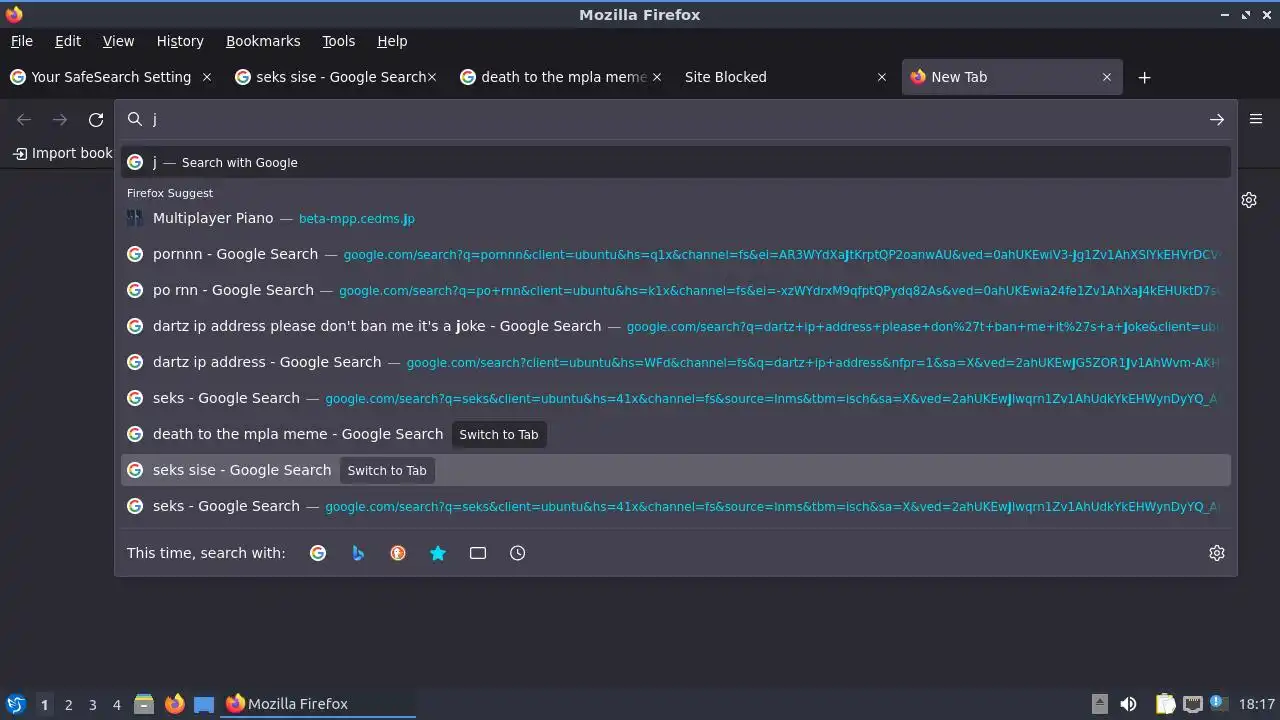Open clipboard manager tray icon
1280x720 pixels.
(1166, 704)
